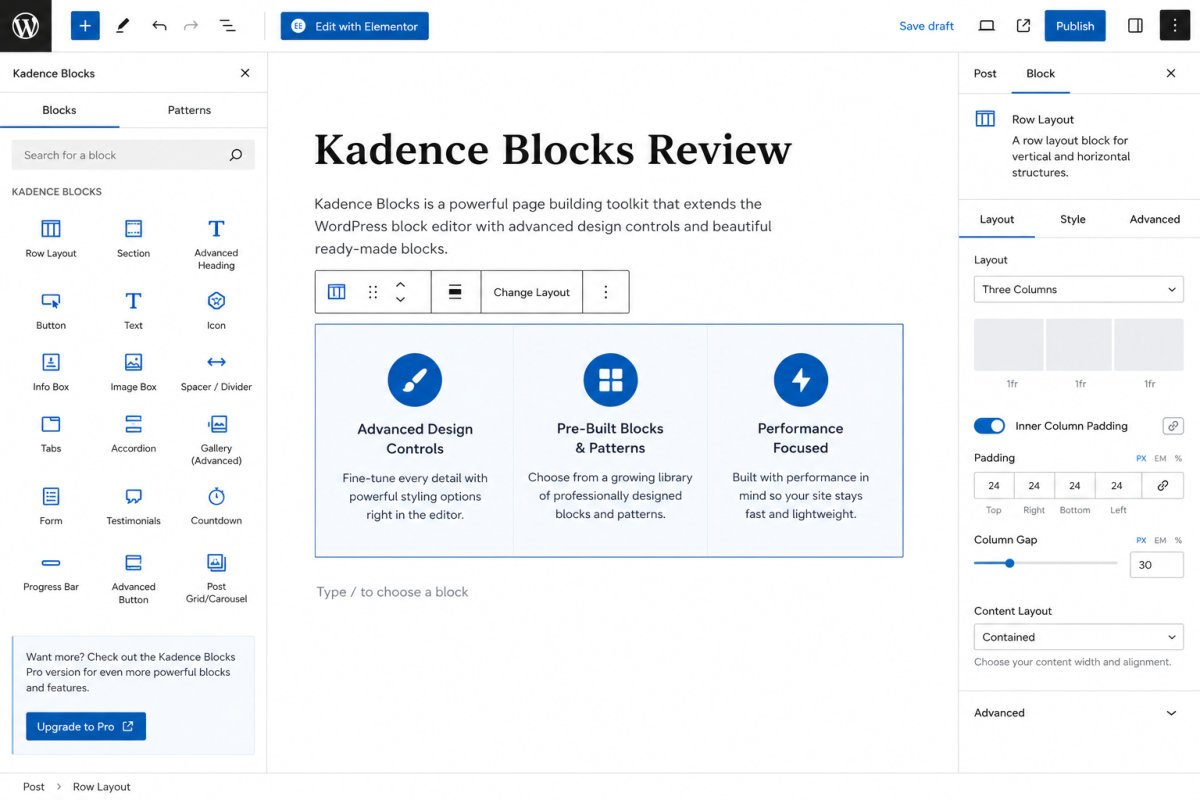Viewport: 1200px width, 800px height.
Task: Click the drag handle in block toolbar
Action: pos(373,292)
